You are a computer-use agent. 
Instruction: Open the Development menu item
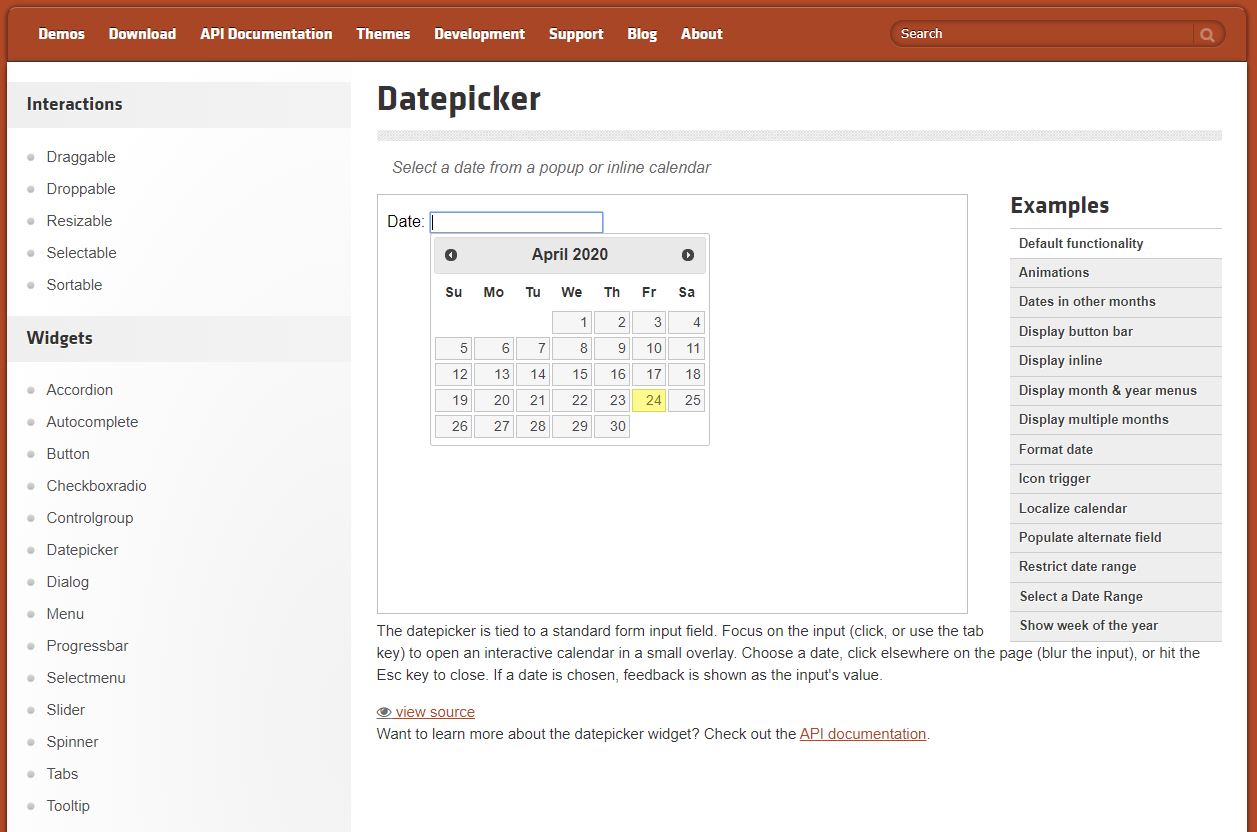point(479,34)
